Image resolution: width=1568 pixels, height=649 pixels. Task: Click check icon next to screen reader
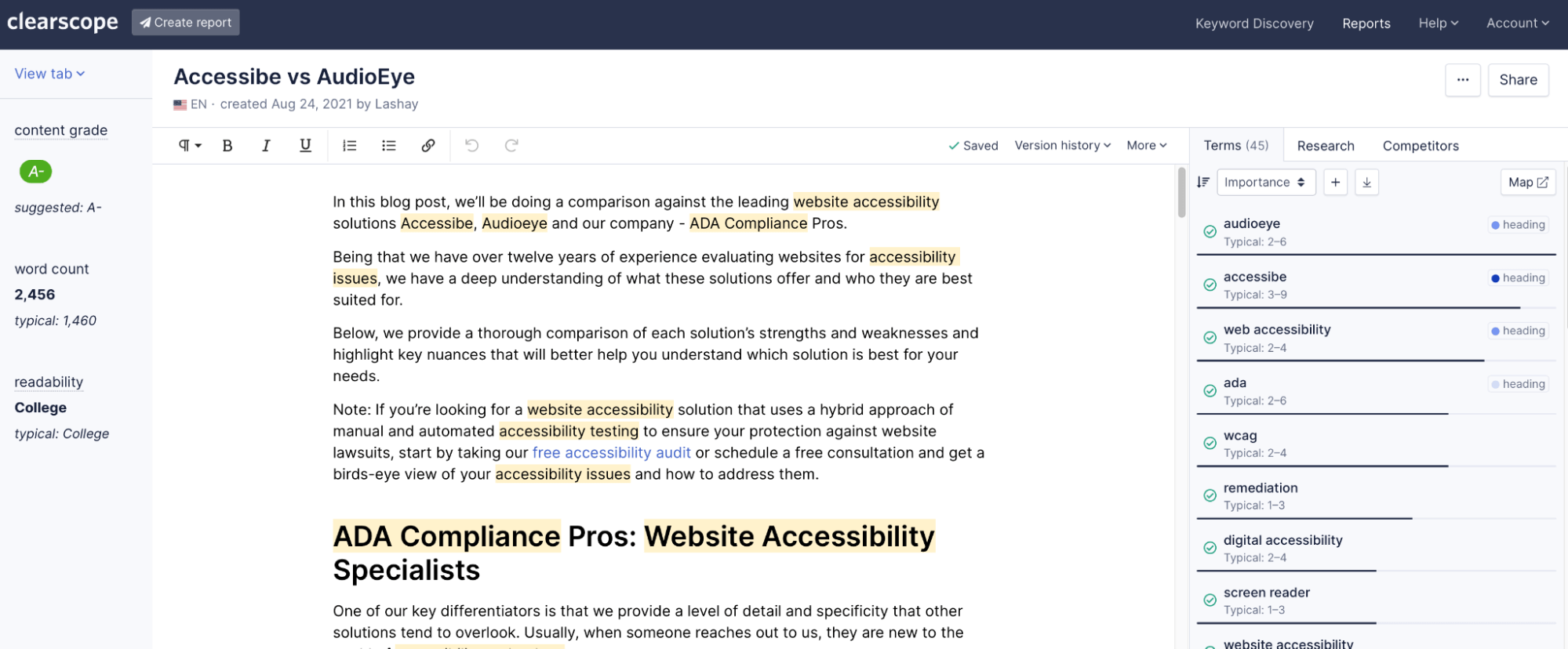1210,600
